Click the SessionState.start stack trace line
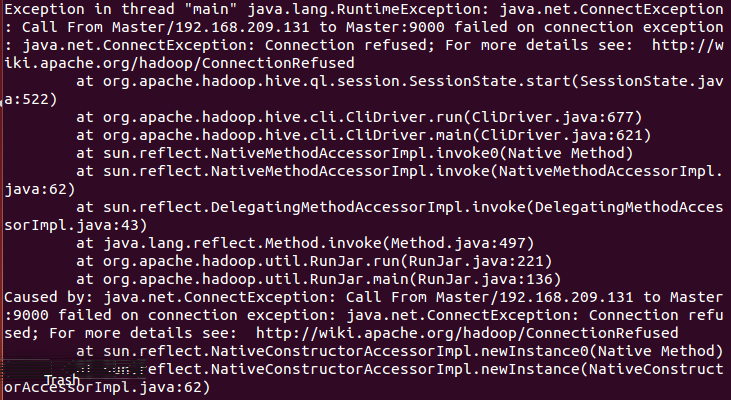 pyautogui.click(x=400, y=81)
